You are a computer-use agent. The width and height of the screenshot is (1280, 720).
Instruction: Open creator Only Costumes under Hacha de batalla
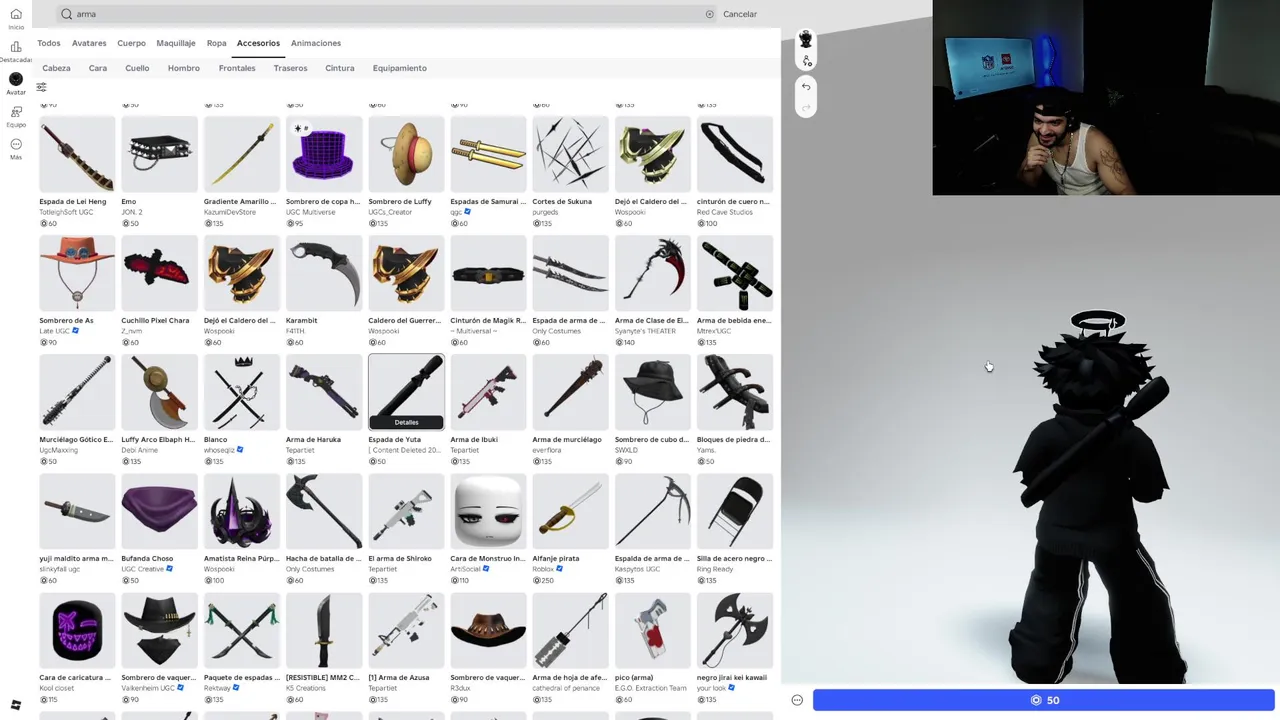310,569
